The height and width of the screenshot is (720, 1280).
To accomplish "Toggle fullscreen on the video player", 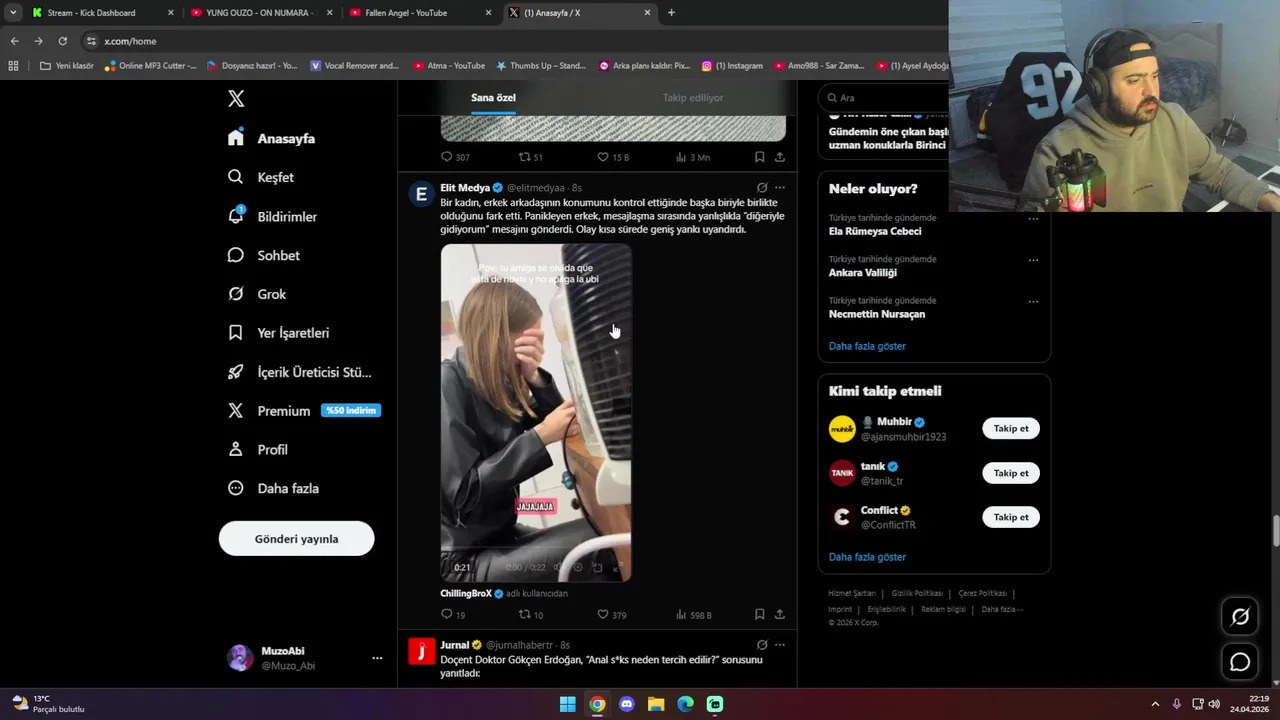I will pyautogui.click(x=617, y=567).
